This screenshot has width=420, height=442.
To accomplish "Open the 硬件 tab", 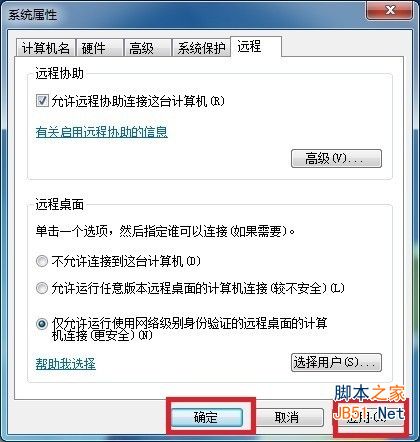I will click(x=99, y=48).
